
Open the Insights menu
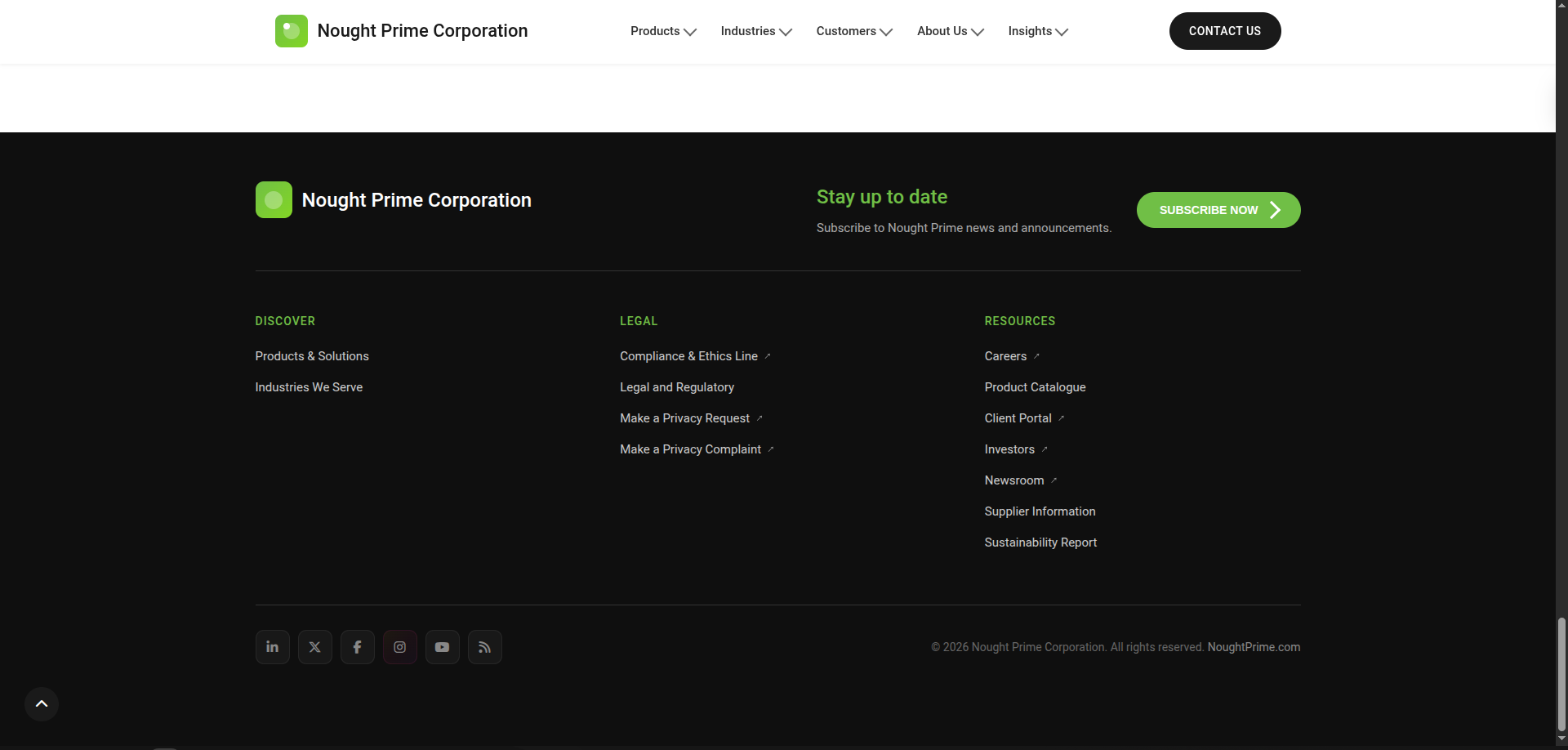click(x=1037, y=31)
